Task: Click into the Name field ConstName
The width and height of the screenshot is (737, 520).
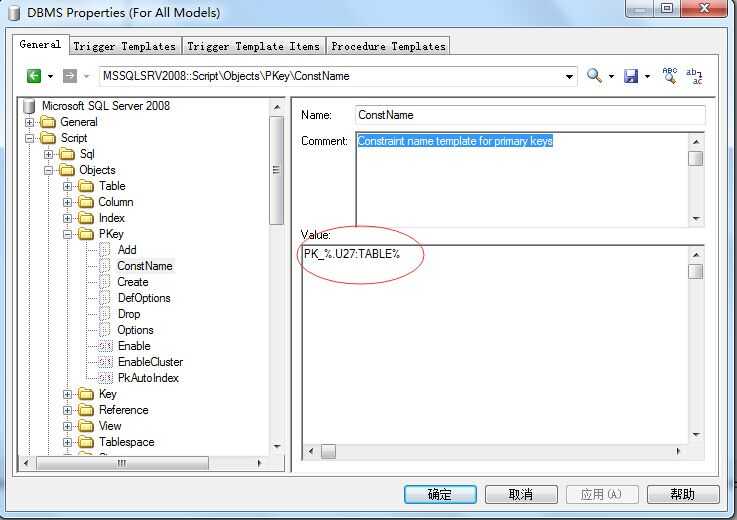Action: [x=530, y=115]
